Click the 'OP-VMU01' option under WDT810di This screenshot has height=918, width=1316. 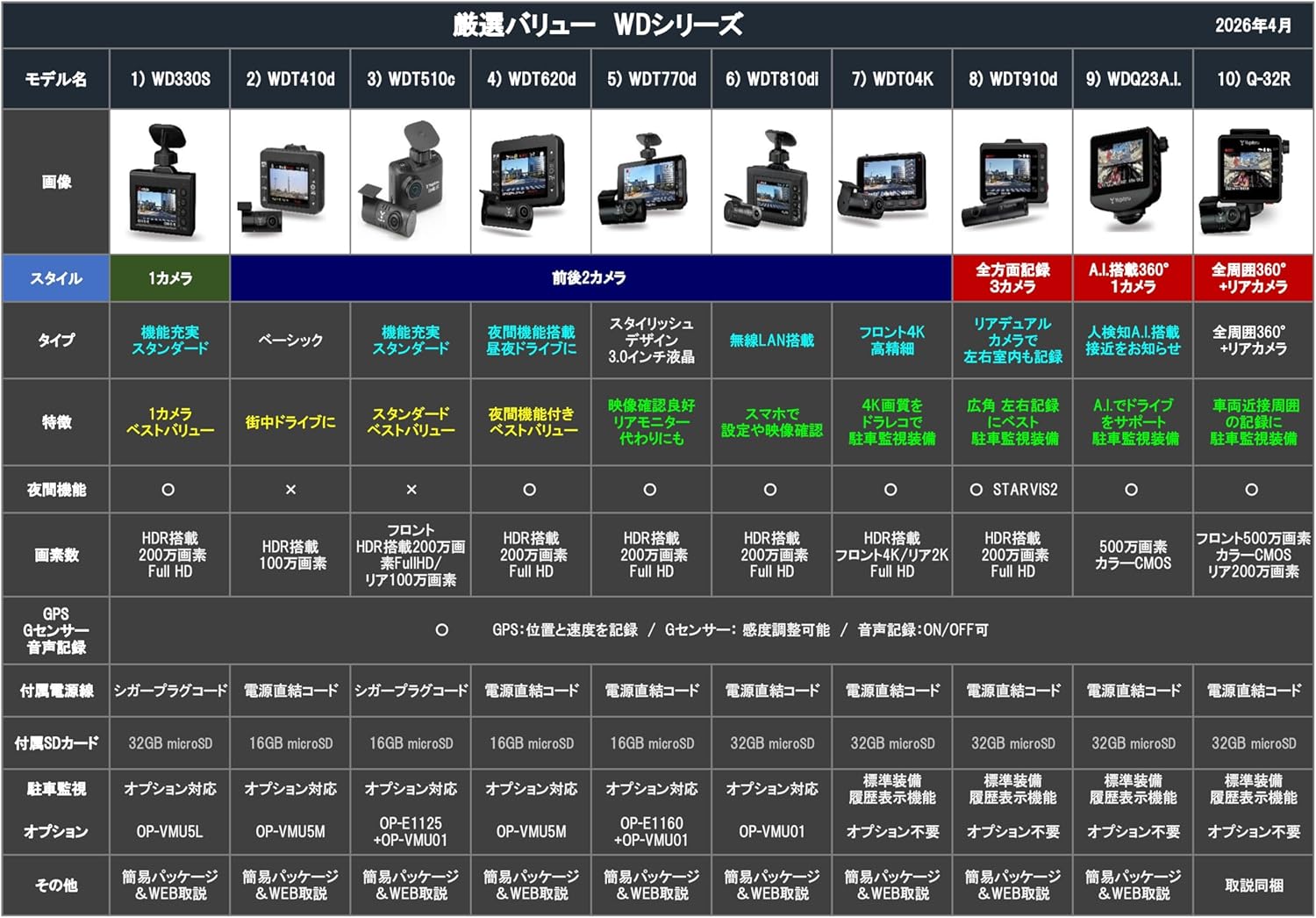(771, 831)
